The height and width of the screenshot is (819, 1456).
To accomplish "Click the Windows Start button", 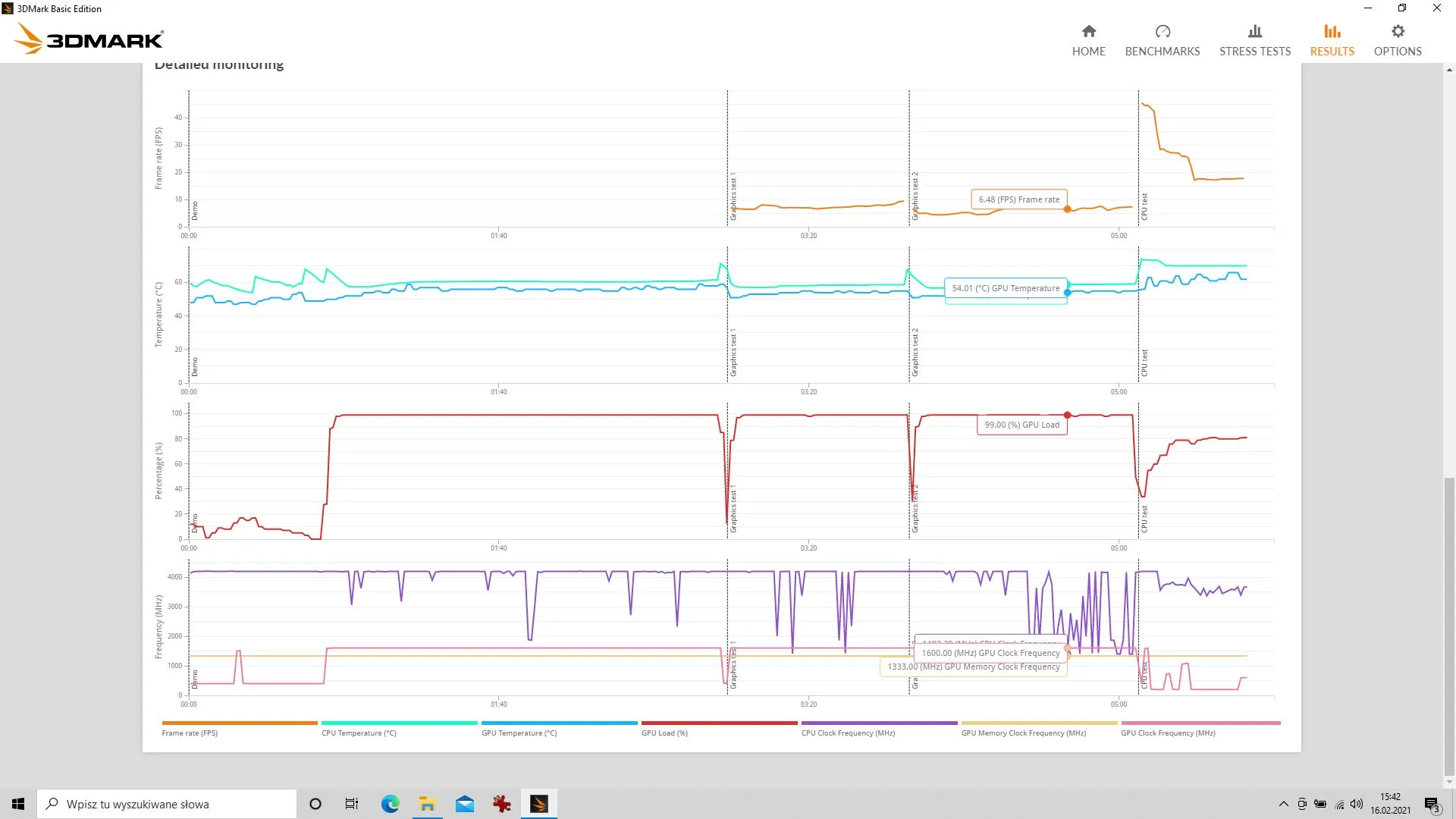I will click(x=17, y=803).
